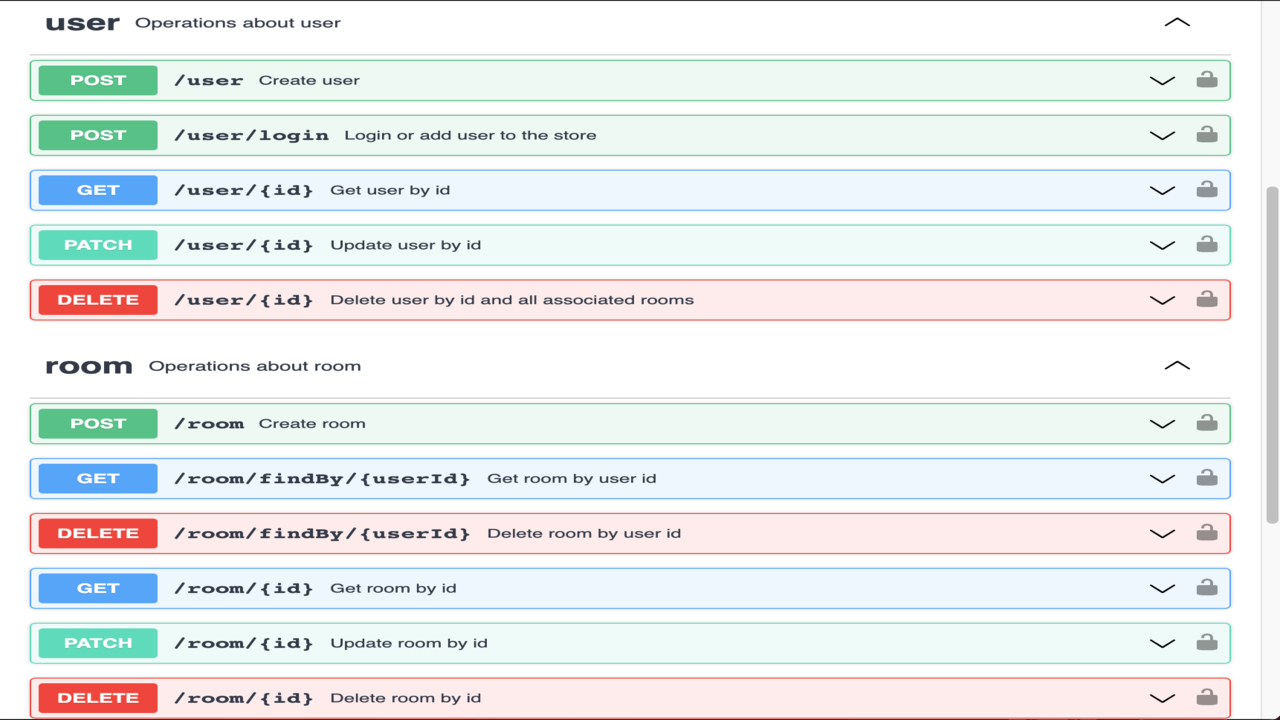Collapse the room operations section
This screenshot has height=720, width=1280.
click(1176, 365)
